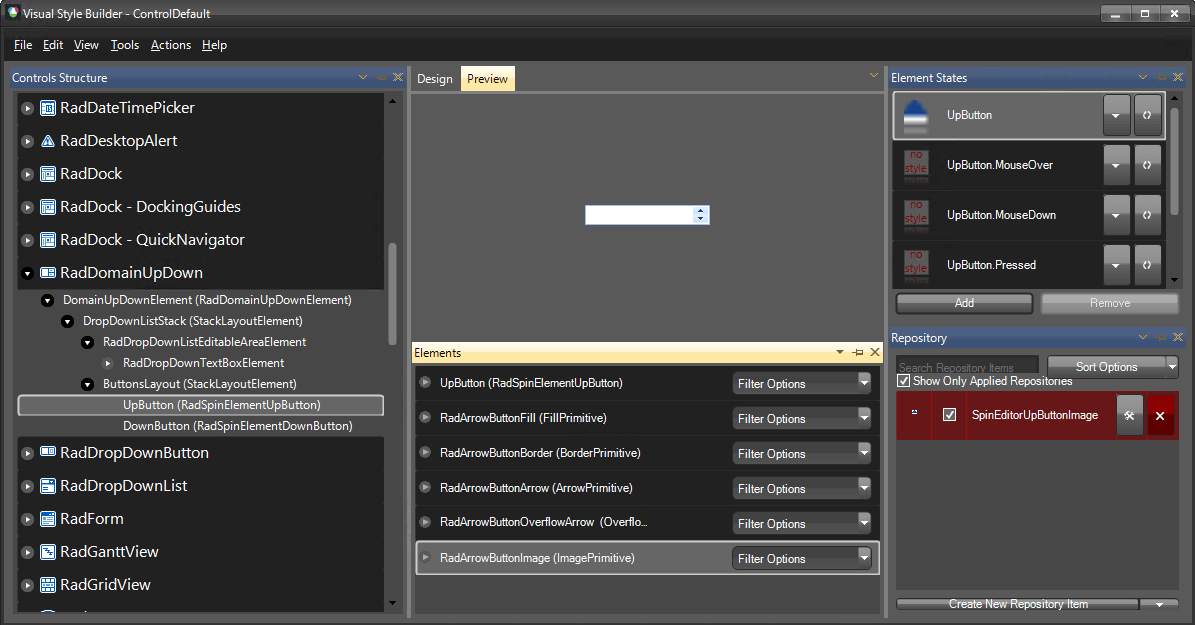Open the Actions menu
This screenshot has height=625, width=1195.
(170, 45)
